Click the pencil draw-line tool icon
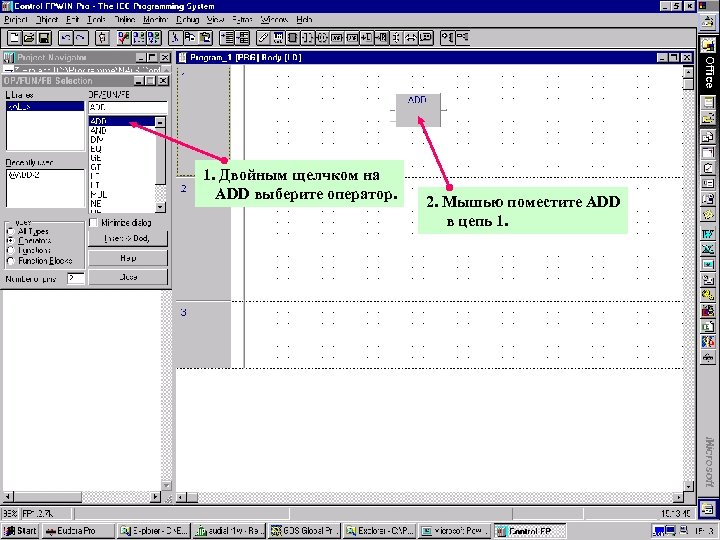720x540 pixels. 263,38
